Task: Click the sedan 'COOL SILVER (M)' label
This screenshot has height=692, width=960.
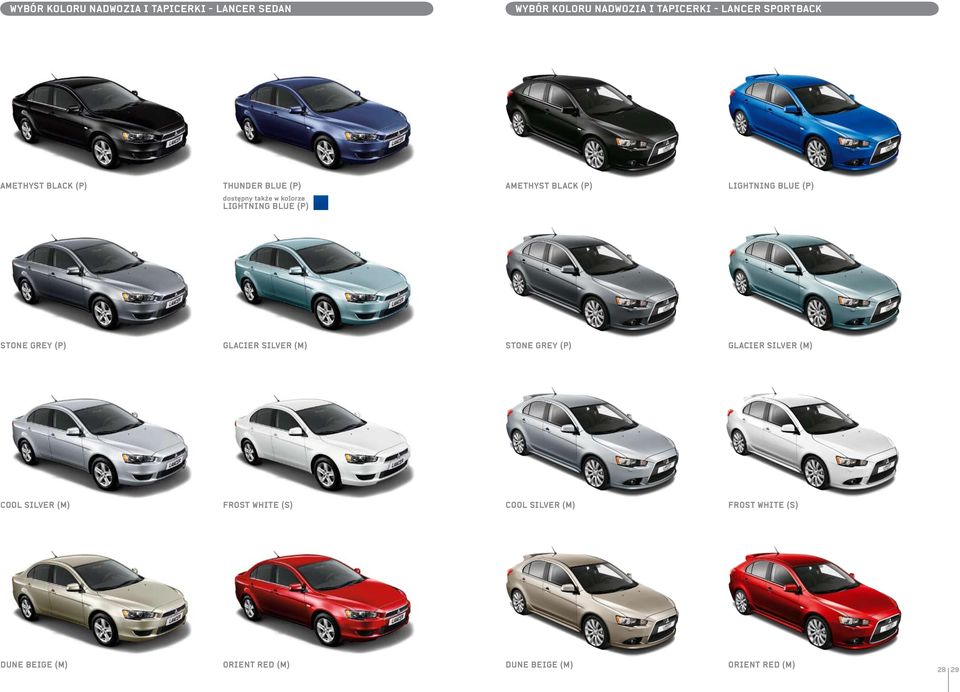Action: click(35, 505)
